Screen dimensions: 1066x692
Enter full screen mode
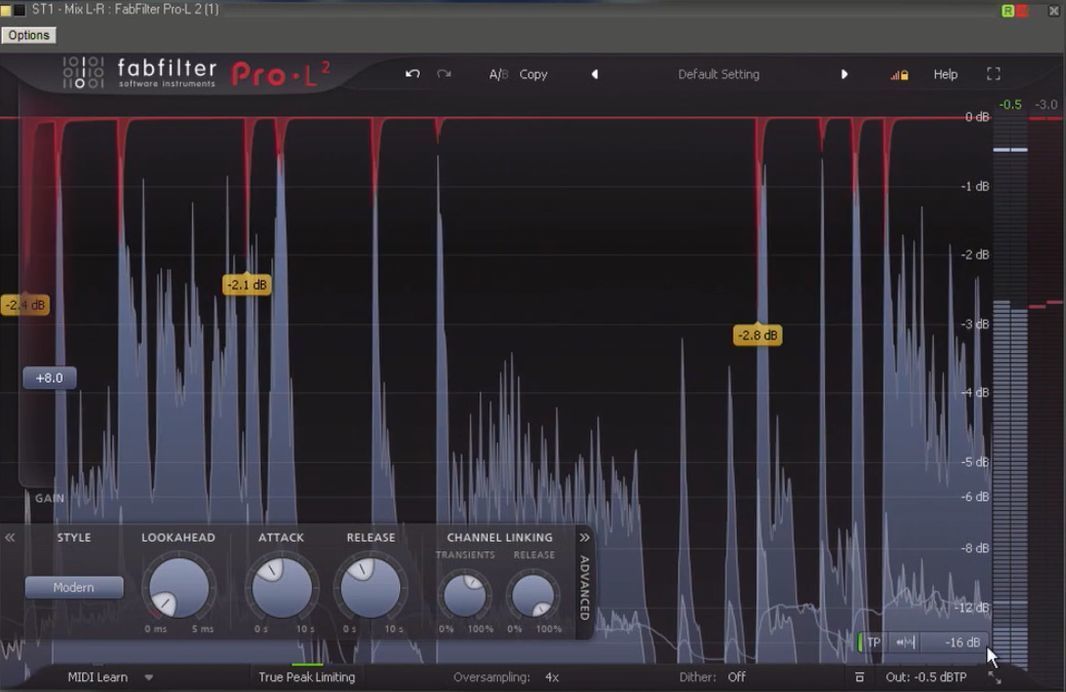click(993, 74)
